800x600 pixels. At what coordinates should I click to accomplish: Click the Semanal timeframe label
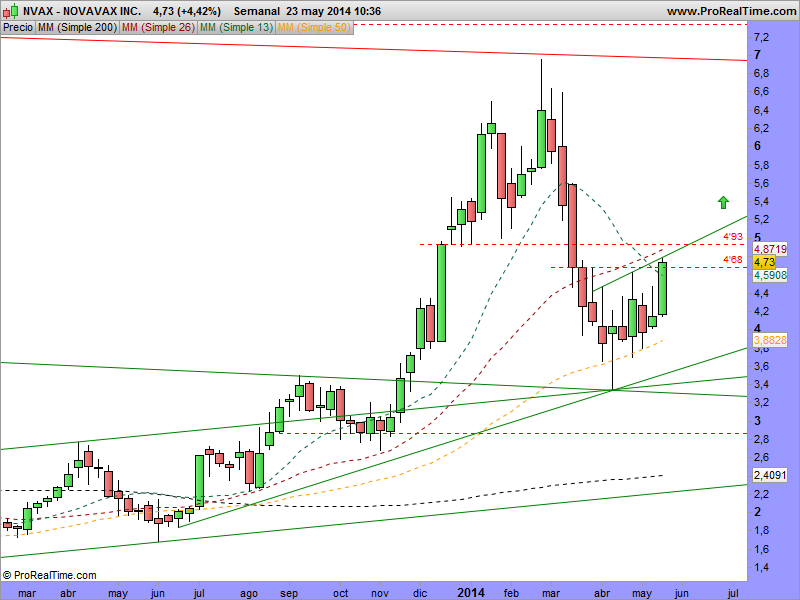[x=257, y=11]
